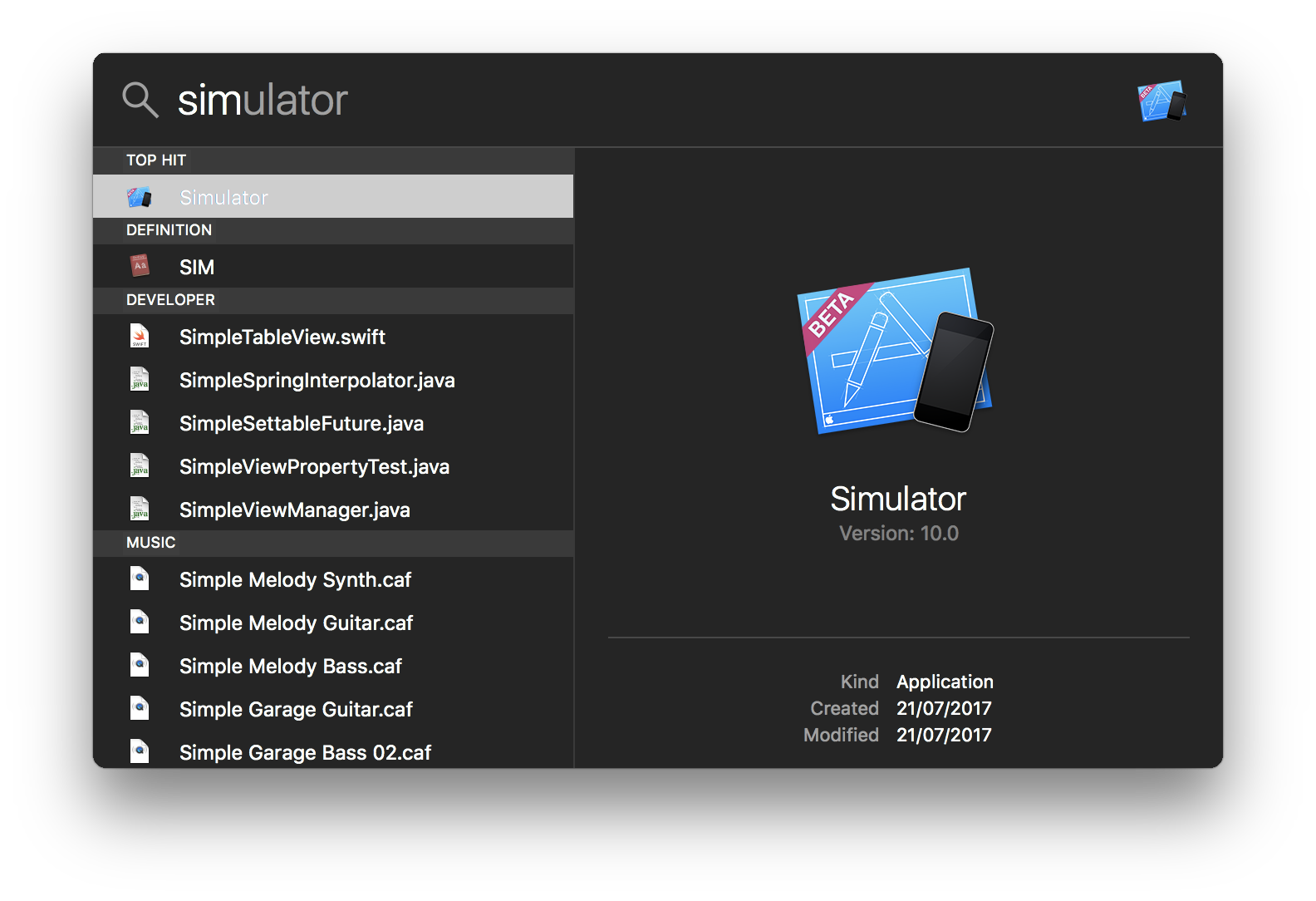Click the Simulator top hit app icon
1316x901 pixels.
(x=140, y=197)
